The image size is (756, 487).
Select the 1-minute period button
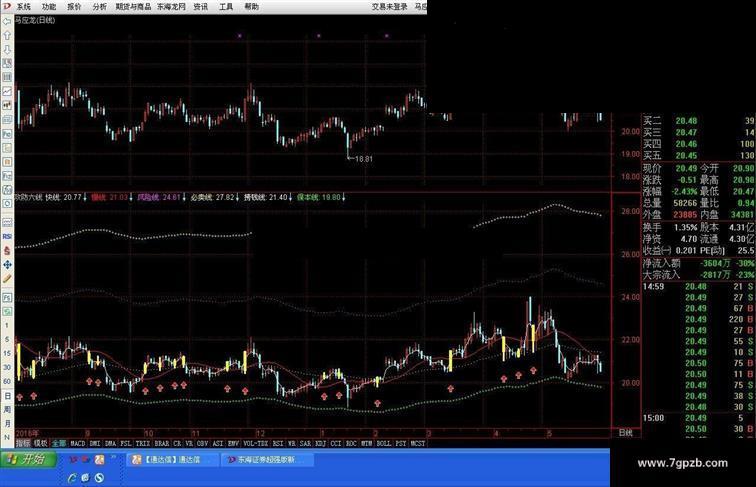[7, 325]
